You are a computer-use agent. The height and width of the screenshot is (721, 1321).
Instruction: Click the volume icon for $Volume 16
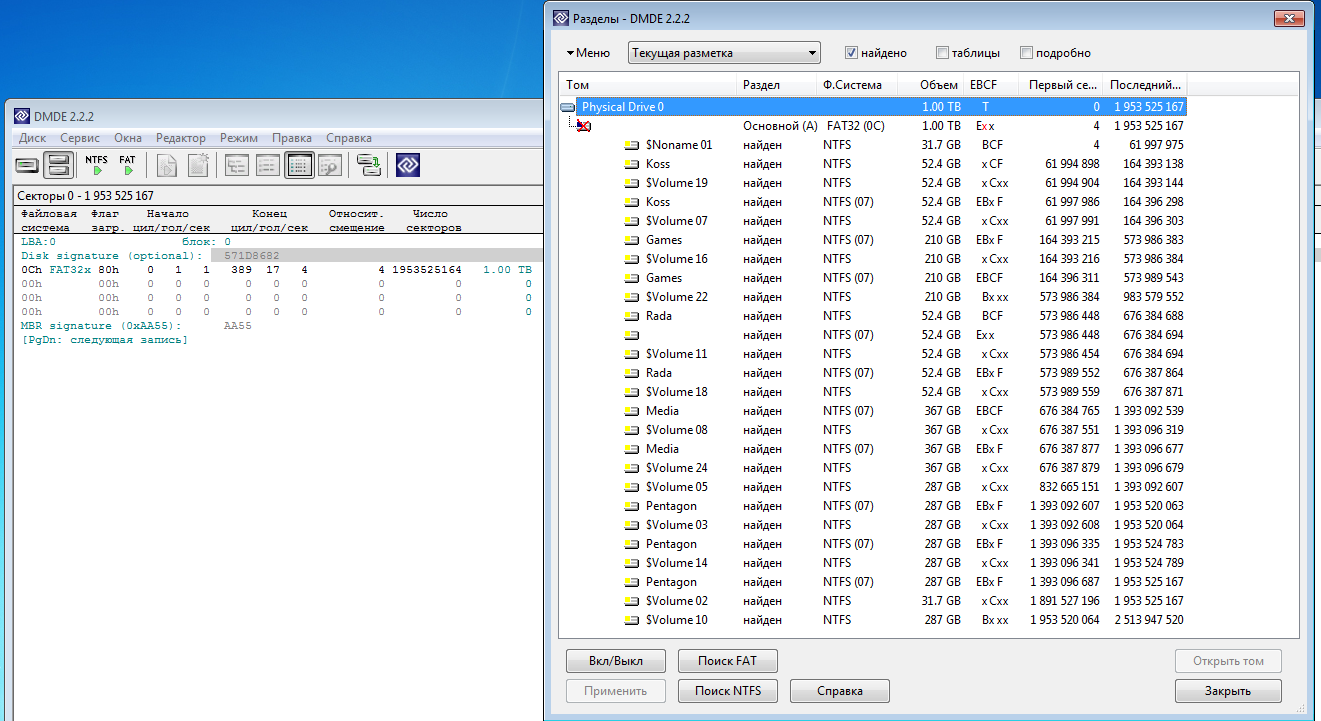(631, 259)
